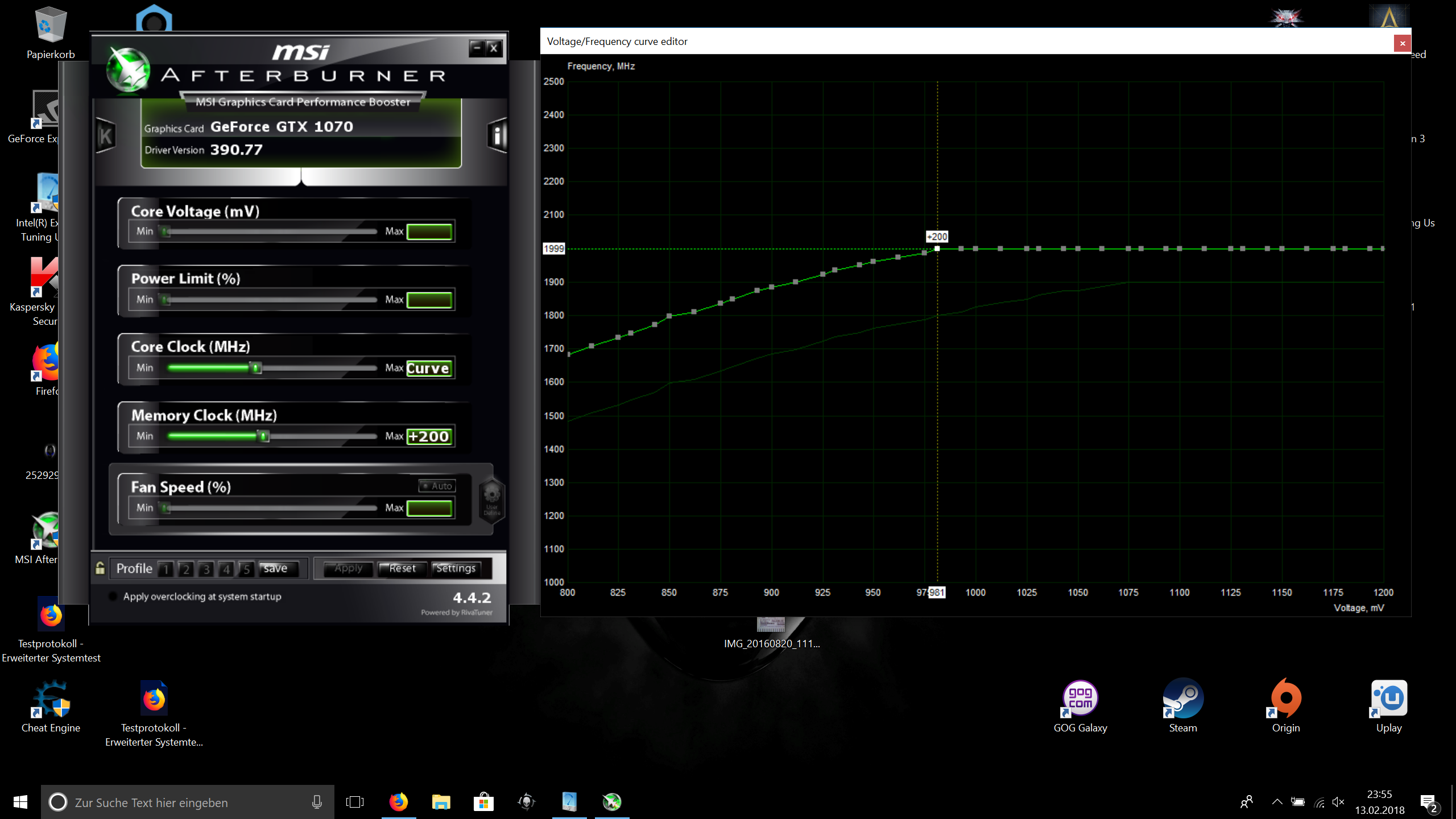The image size is (1456, 819).
Task: Open the volume tray icon
Action: [1338, 802]
